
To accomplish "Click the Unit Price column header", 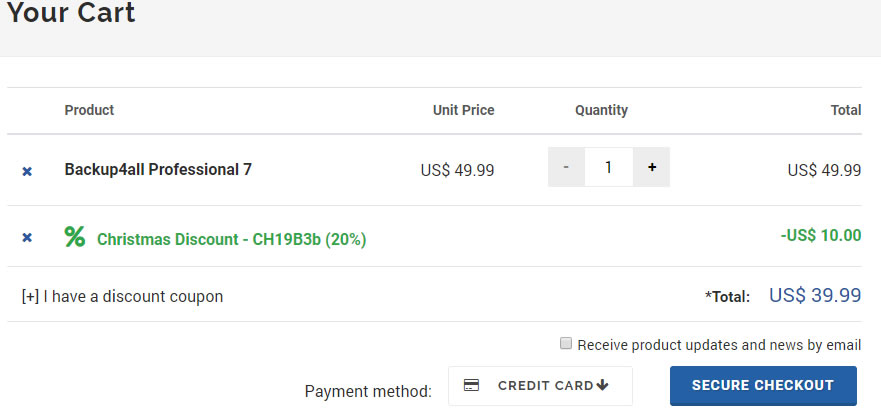I will 464,110.
